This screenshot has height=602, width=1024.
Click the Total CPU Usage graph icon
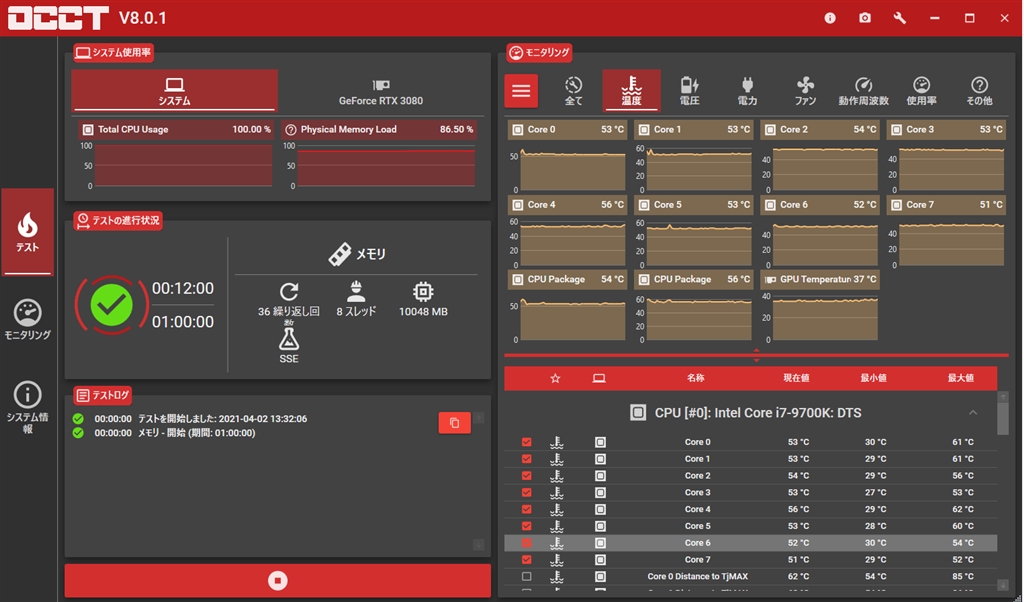click(88, 129)
